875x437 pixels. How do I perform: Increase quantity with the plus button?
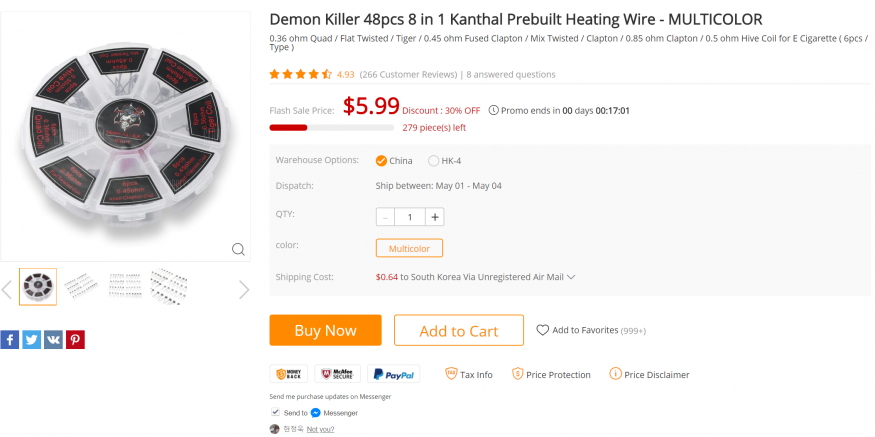click(435, 217)
